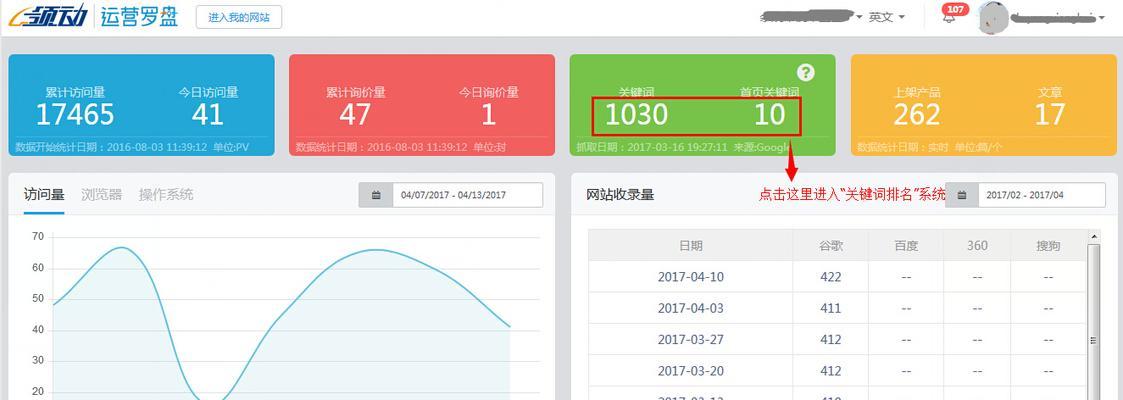Click the 文章 value 17
Viewport: 1123px width, 400px height.
(1050, 114)
